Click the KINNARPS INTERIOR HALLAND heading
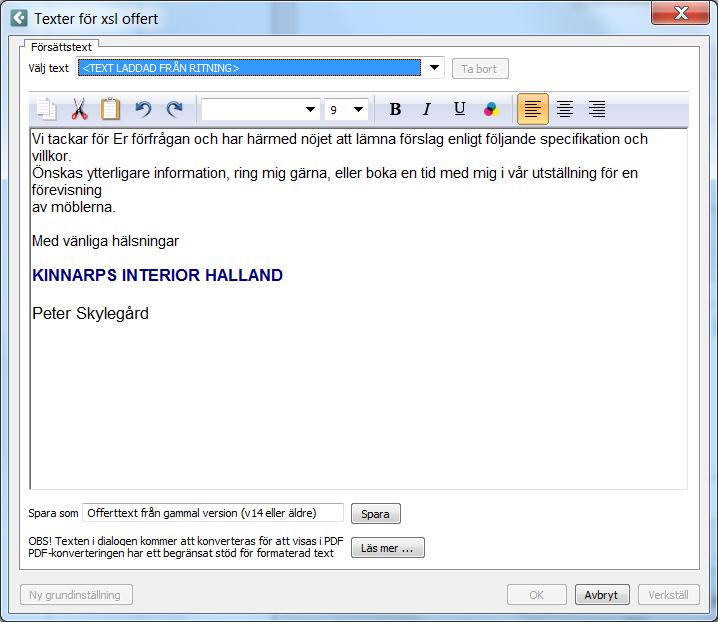Image resolution: width=718 pixels, height=622 pixels. point(158,275)
